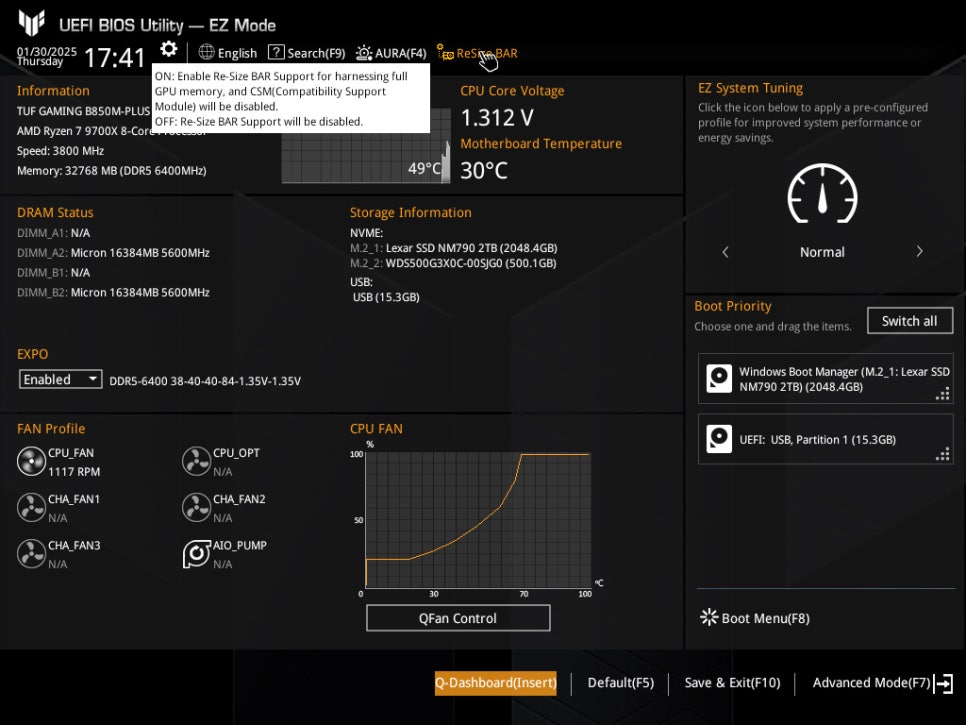Click the DDR5-6400 38-40-40-84 EXPO profile text
Viewport: 966px width, 725px height.
[205, 381]
